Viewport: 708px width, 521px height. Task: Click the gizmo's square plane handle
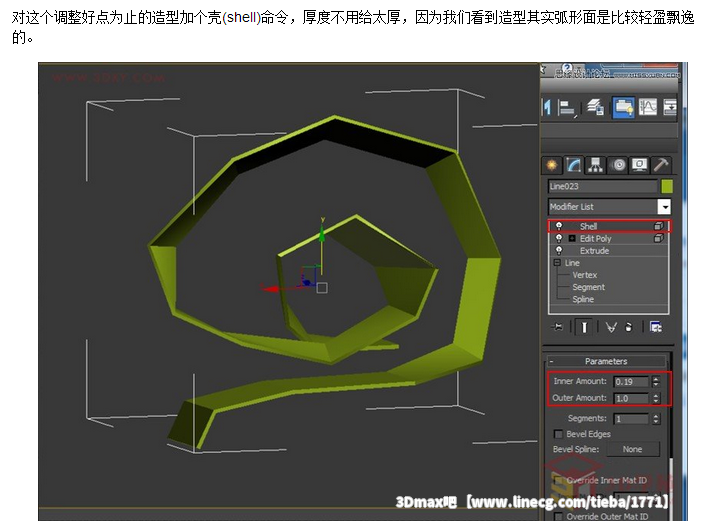tap(322, 288)
